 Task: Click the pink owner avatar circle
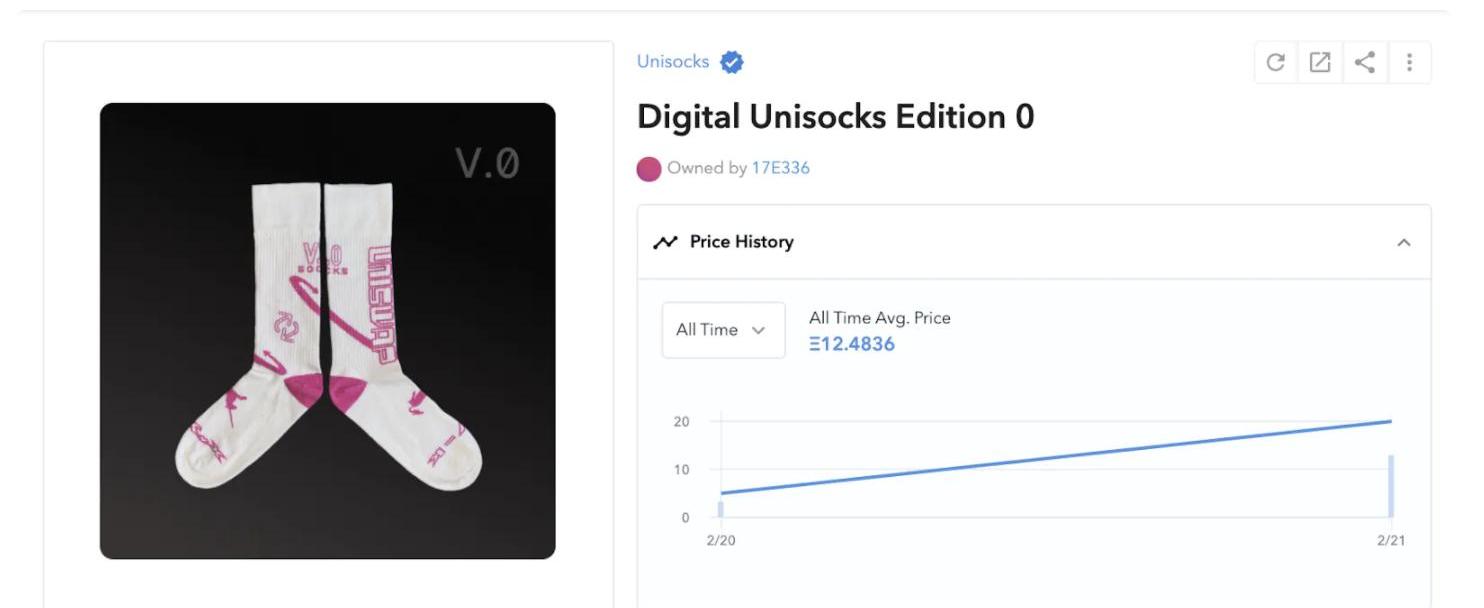pos(649,168)
